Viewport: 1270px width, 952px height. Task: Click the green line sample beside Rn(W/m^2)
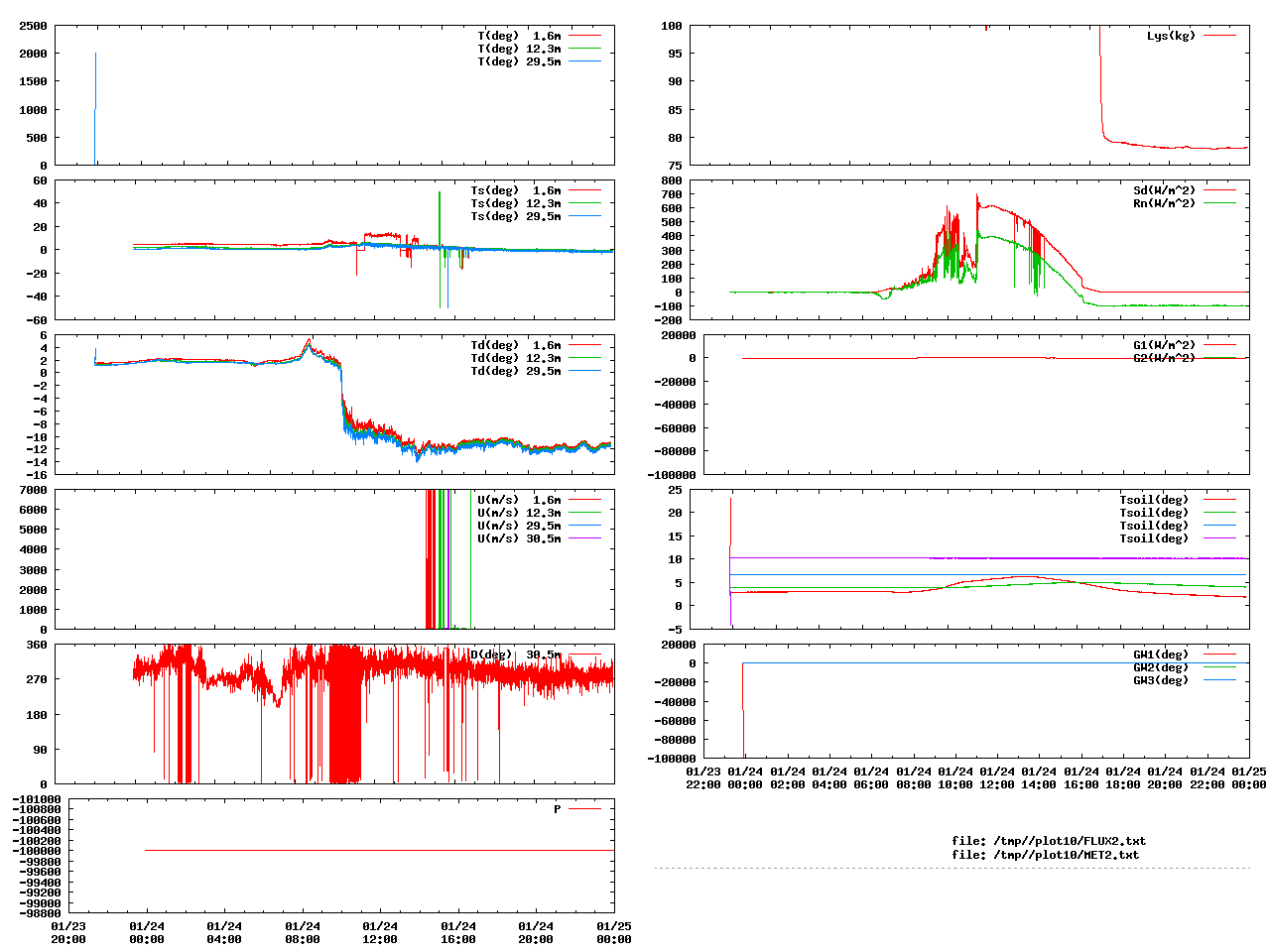(x=1220, y=203)
